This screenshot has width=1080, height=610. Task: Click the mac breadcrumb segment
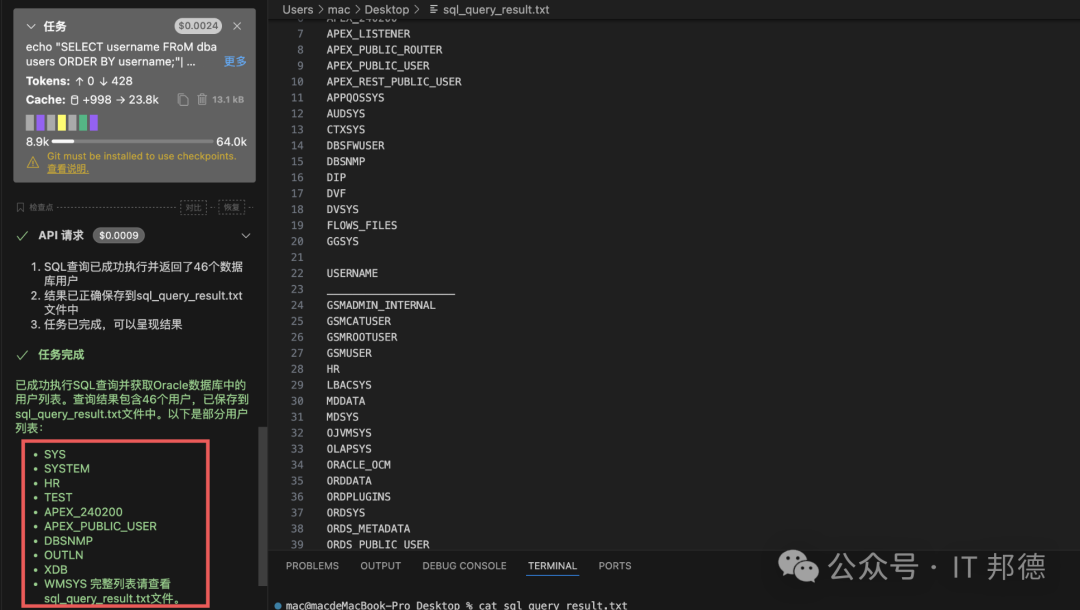click(x=339, y=10)
